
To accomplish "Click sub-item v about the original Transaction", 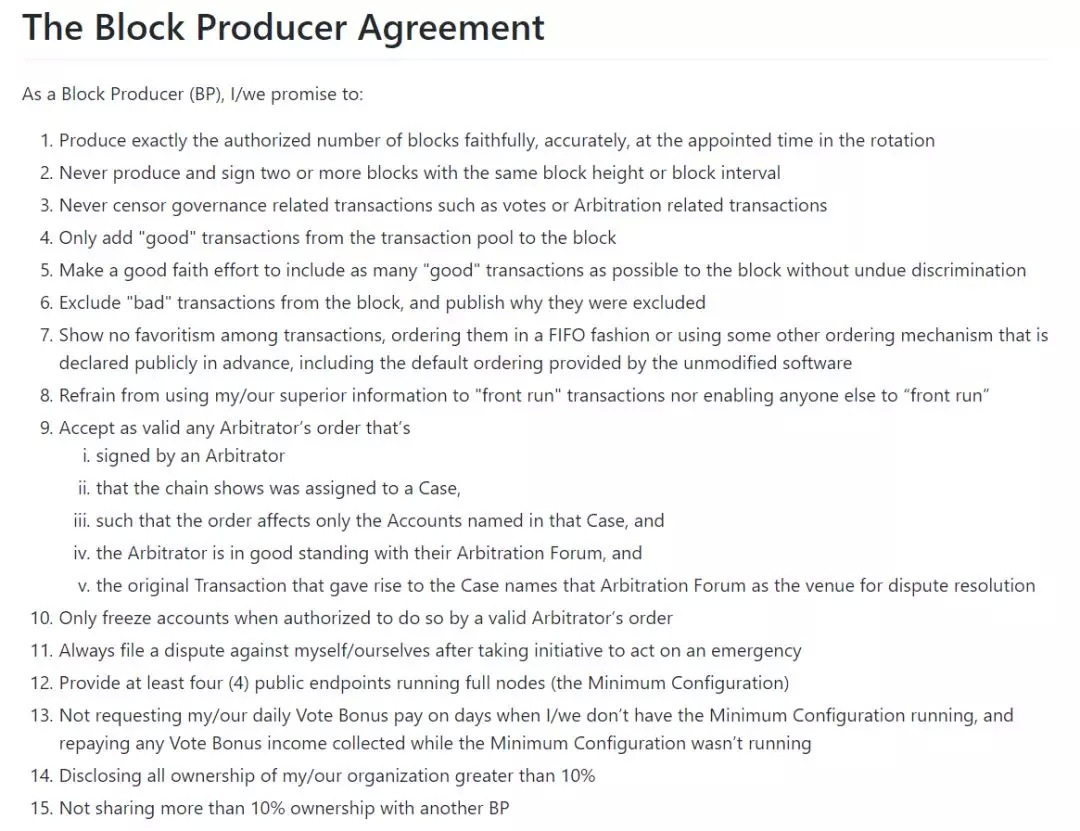I will pyautogui.click(x=565, y=585).
